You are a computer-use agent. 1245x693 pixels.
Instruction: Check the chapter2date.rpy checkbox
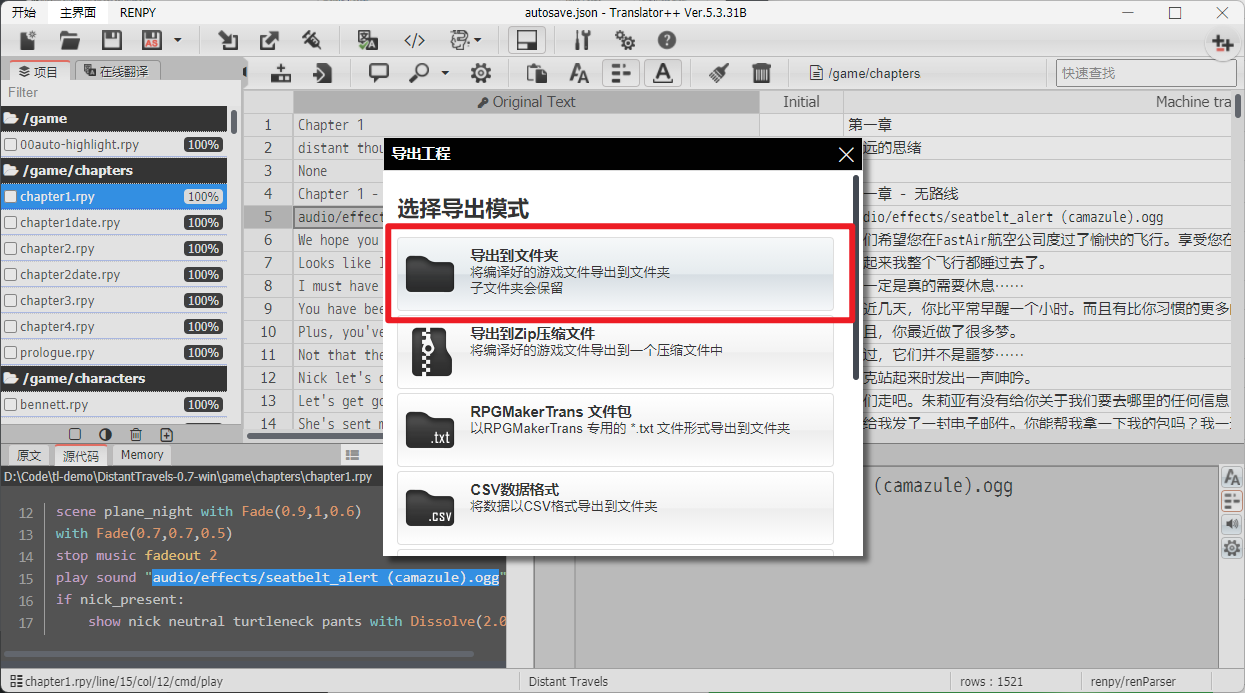[11, 275]
